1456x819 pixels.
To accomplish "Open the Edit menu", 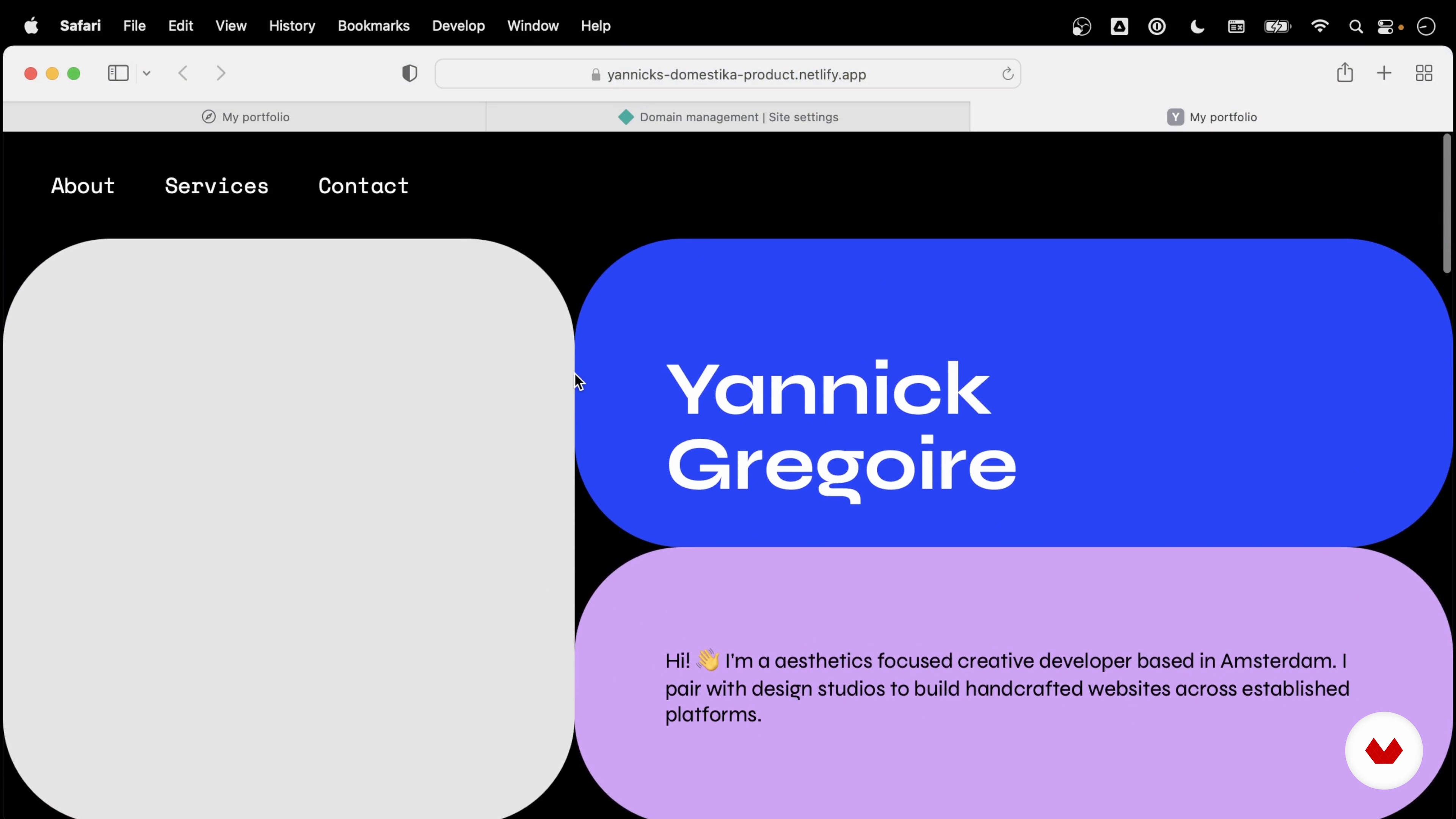I will [181, 26].
